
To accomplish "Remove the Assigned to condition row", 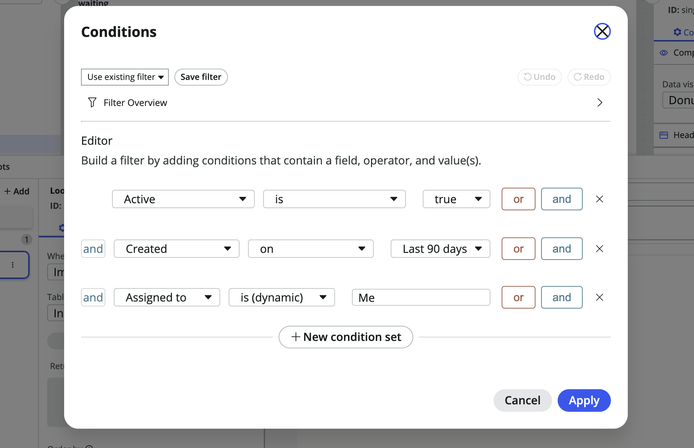I will (x=599, y=297).
